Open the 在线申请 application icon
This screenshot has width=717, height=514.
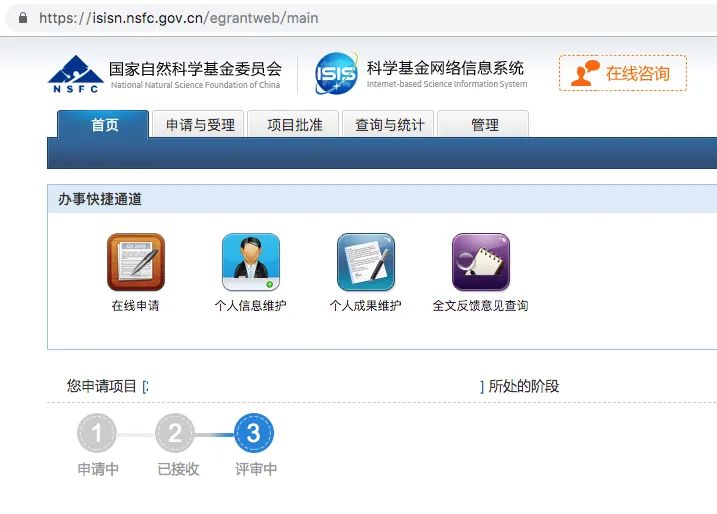coord(136,262)
